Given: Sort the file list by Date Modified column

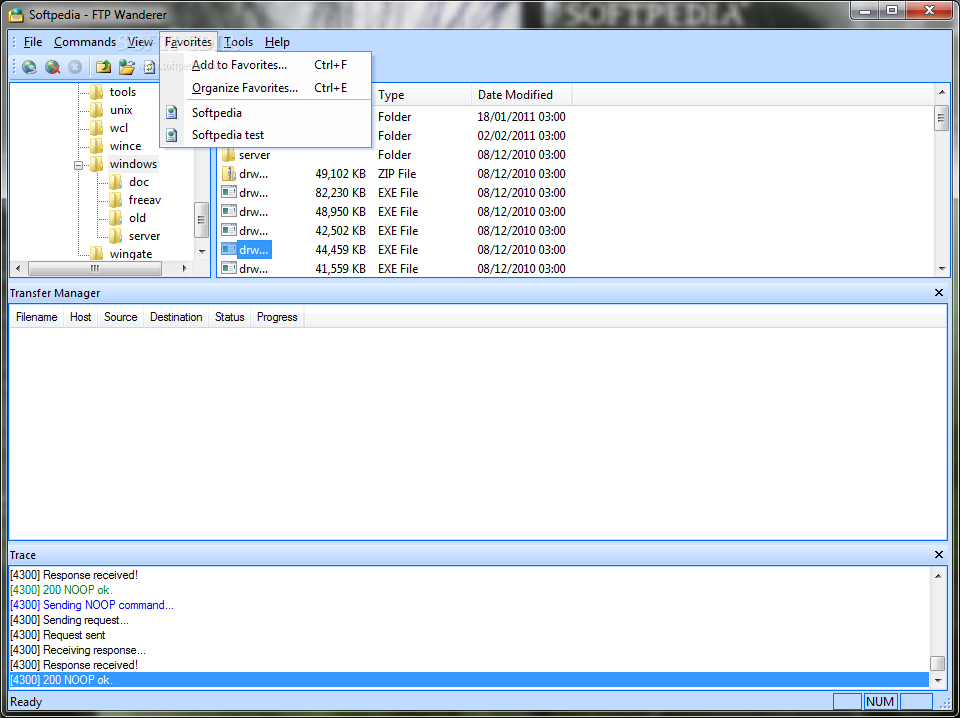Looking at the screenshot, I should tap(522, 95).
